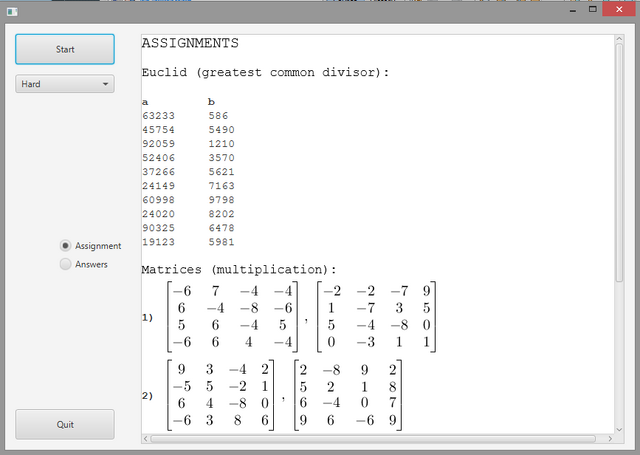Click the horizontal scrollbar right arrow
This screenshot has height=455, width=640.
(x=610, y=439)
